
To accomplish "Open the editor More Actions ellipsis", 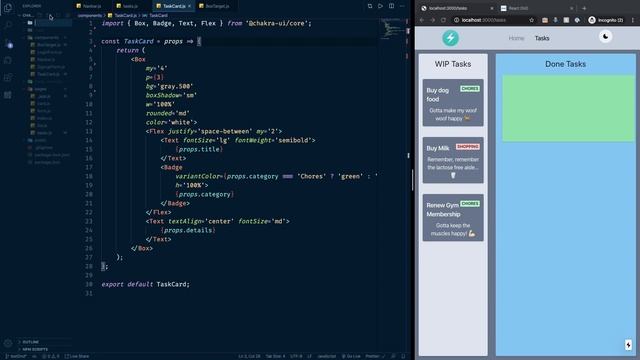I will click(x=402, y=6).
